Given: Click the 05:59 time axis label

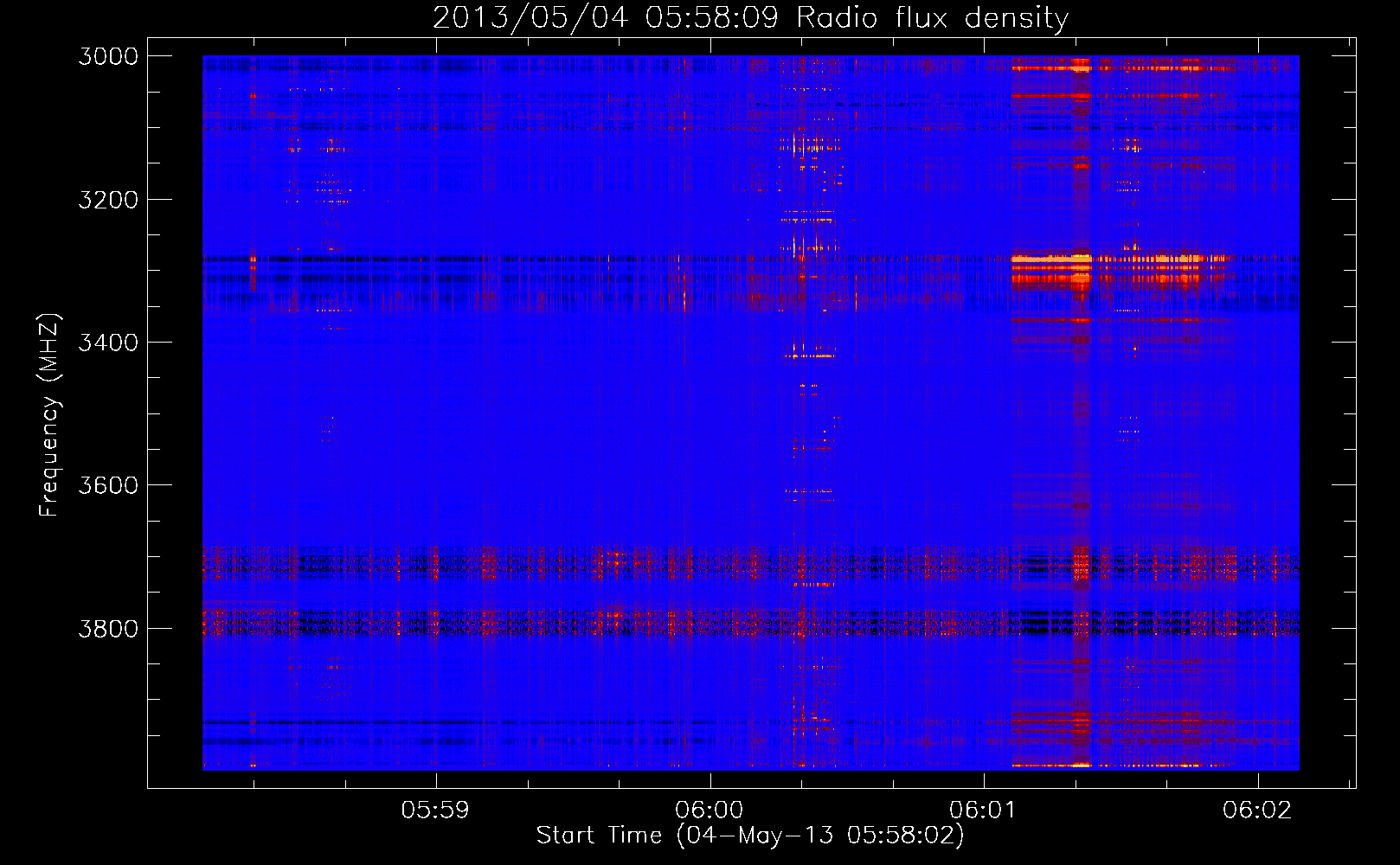Looking at the screenshot, I should point(435,810).
